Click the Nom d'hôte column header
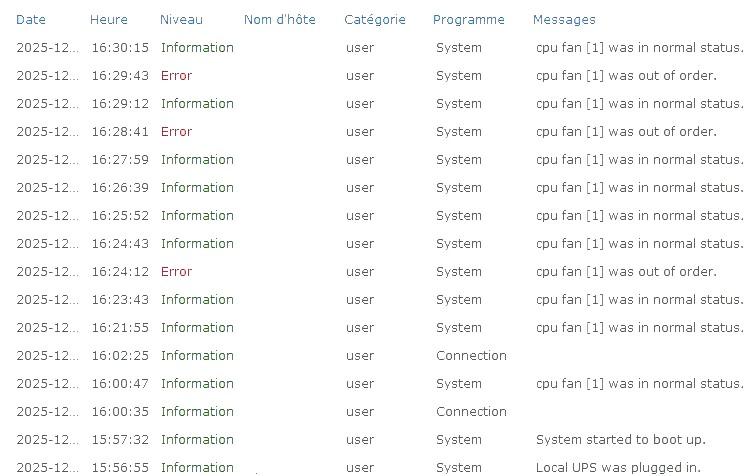 click(279, 19)
